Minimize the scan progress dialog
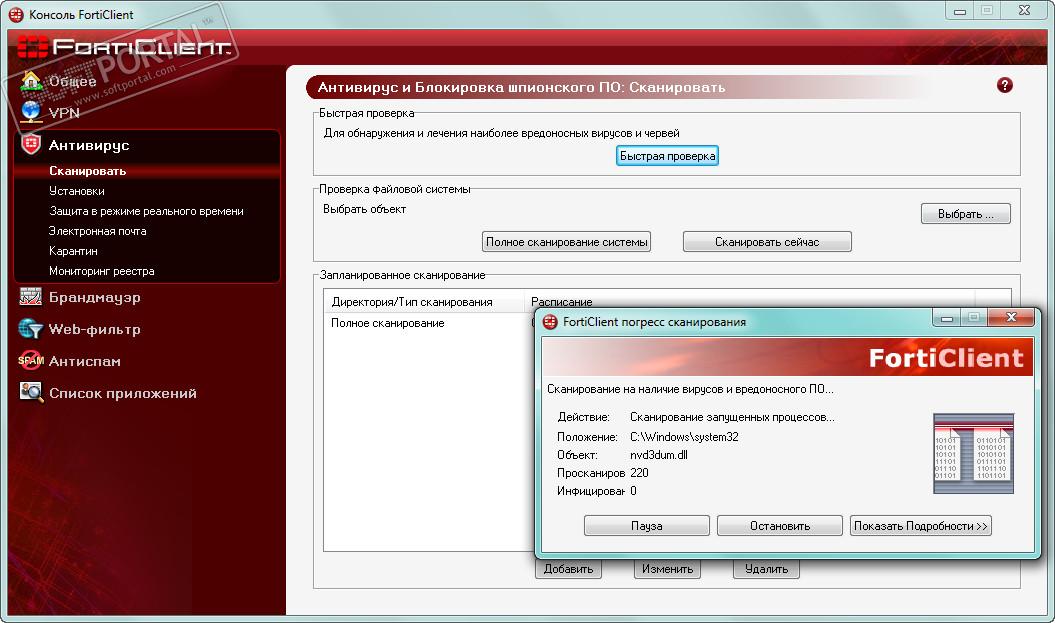Viewport: 1055px width, 623px height. tap(947, 318)
